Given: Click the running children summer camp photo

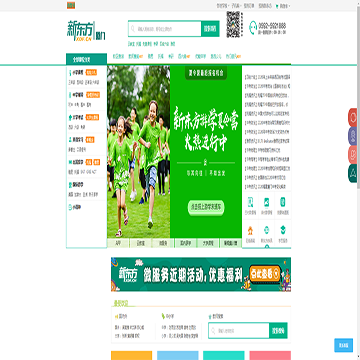Looking at the screenshot, I should tap(138, 152).
